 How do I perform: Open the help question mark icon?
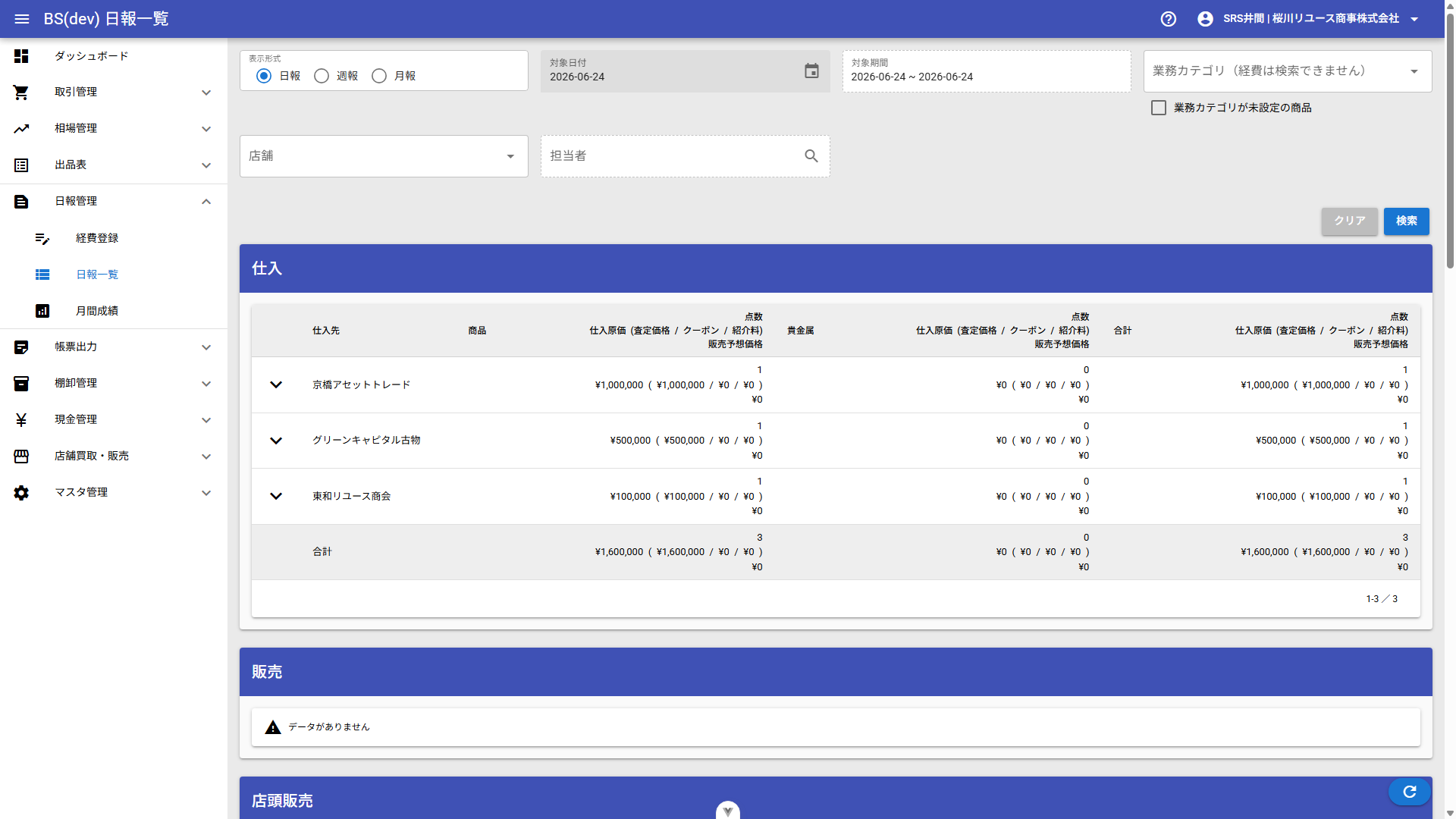pyautogui.click(x=1169, y=19)
